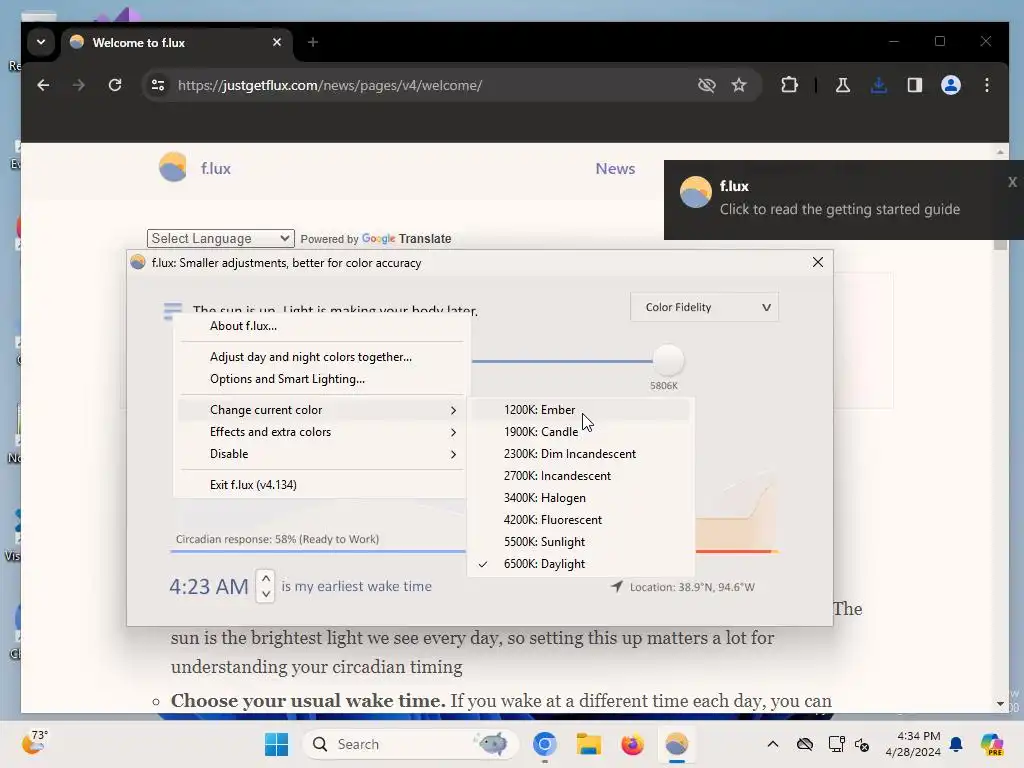Select 2700K: Incandescent color

[579, 475]
